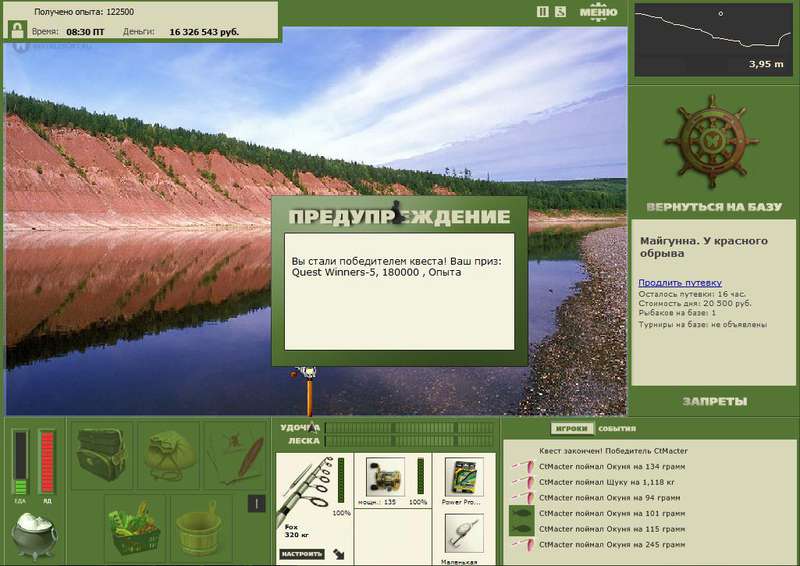Click the ship wheel icon

coord(711,141)
